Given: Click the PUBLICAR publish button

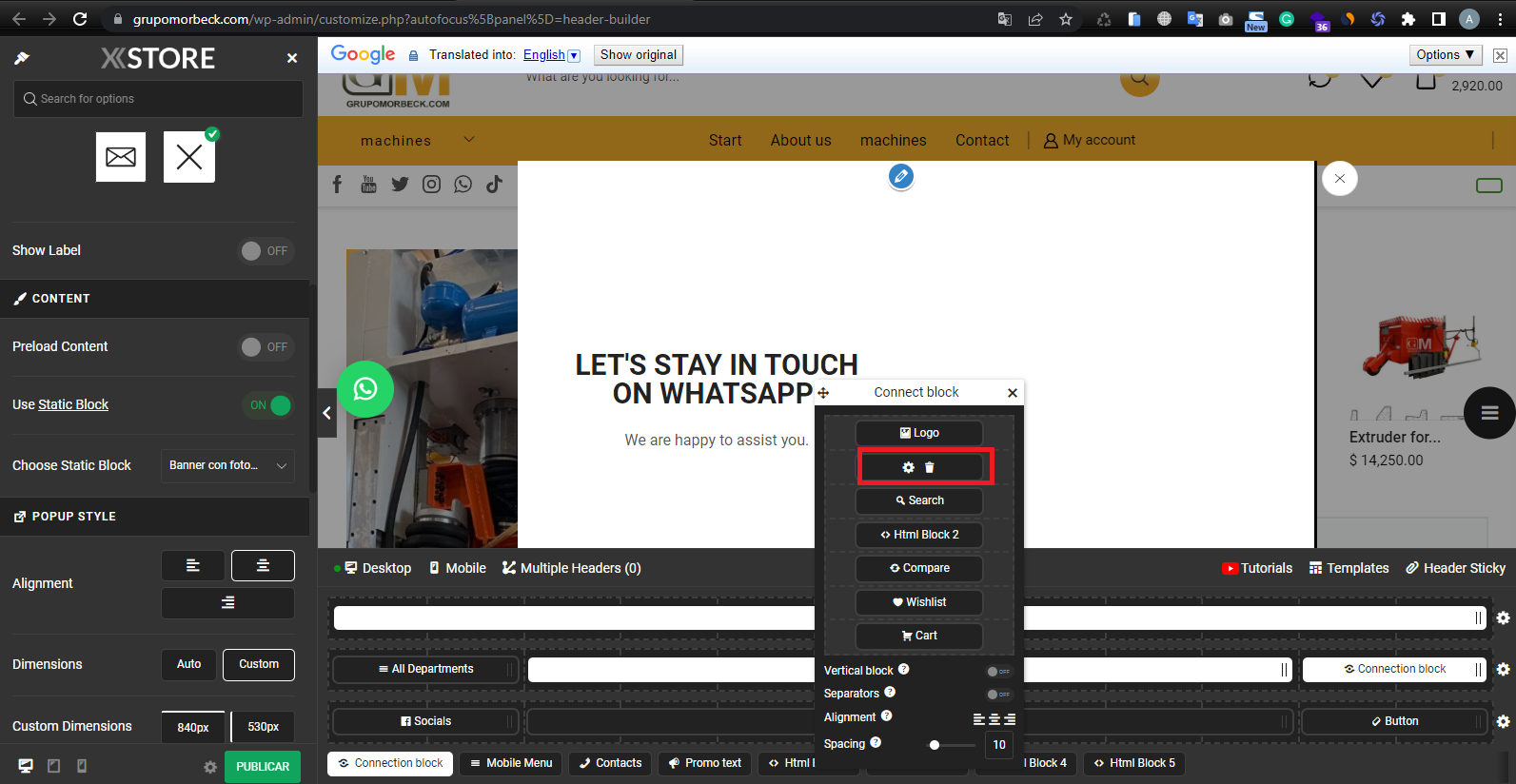Looking at the screenshot, I should [x=263, y=767].
